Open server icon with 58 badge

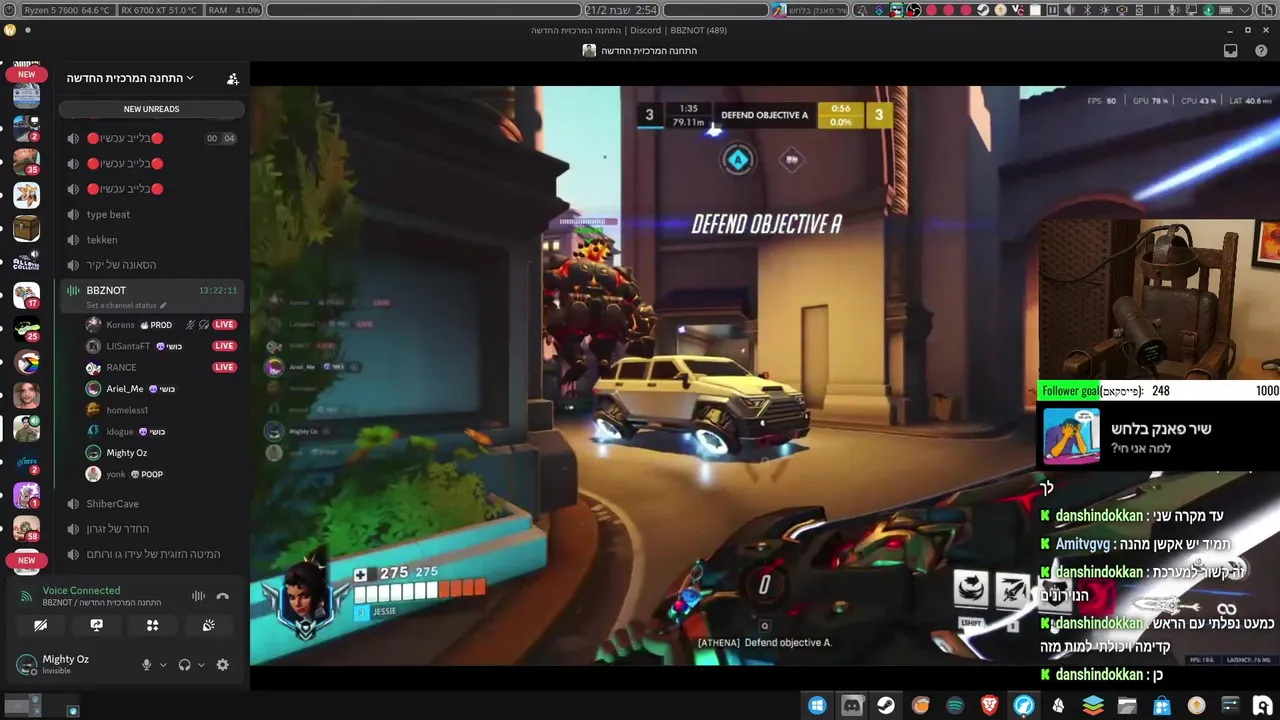click(27, 529)
